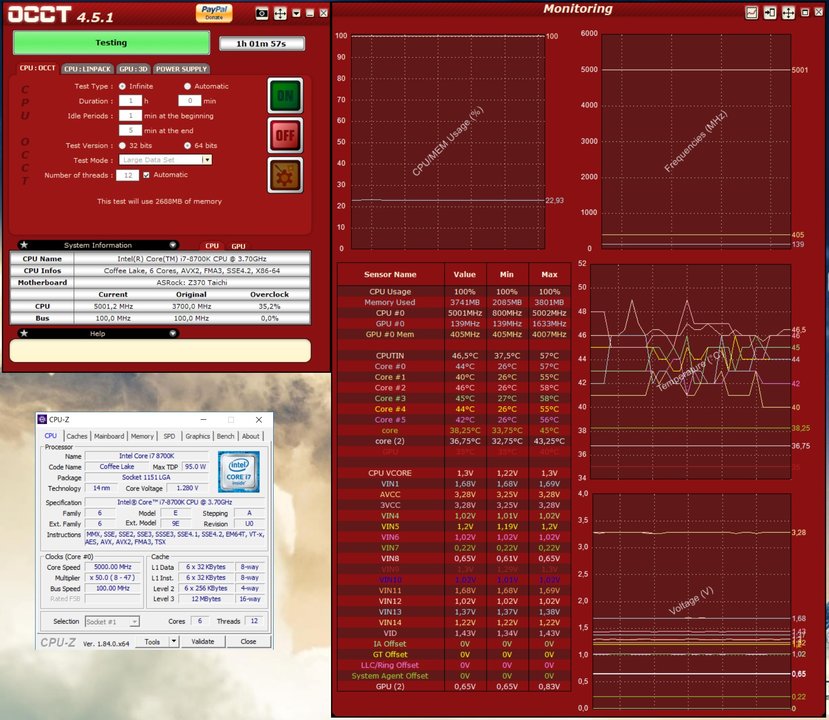The height and width of the screenshot is (720, 829).
Task: Click the Monitoring window restore icon
Action: 805,12
